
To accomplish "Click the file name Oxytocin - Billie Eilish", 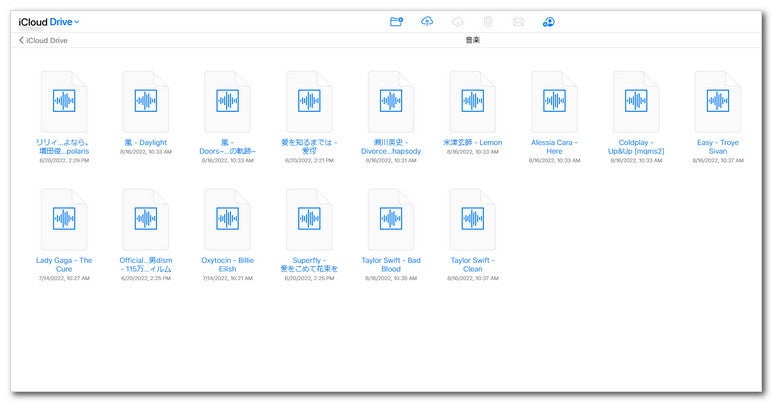I will point(228,265).
